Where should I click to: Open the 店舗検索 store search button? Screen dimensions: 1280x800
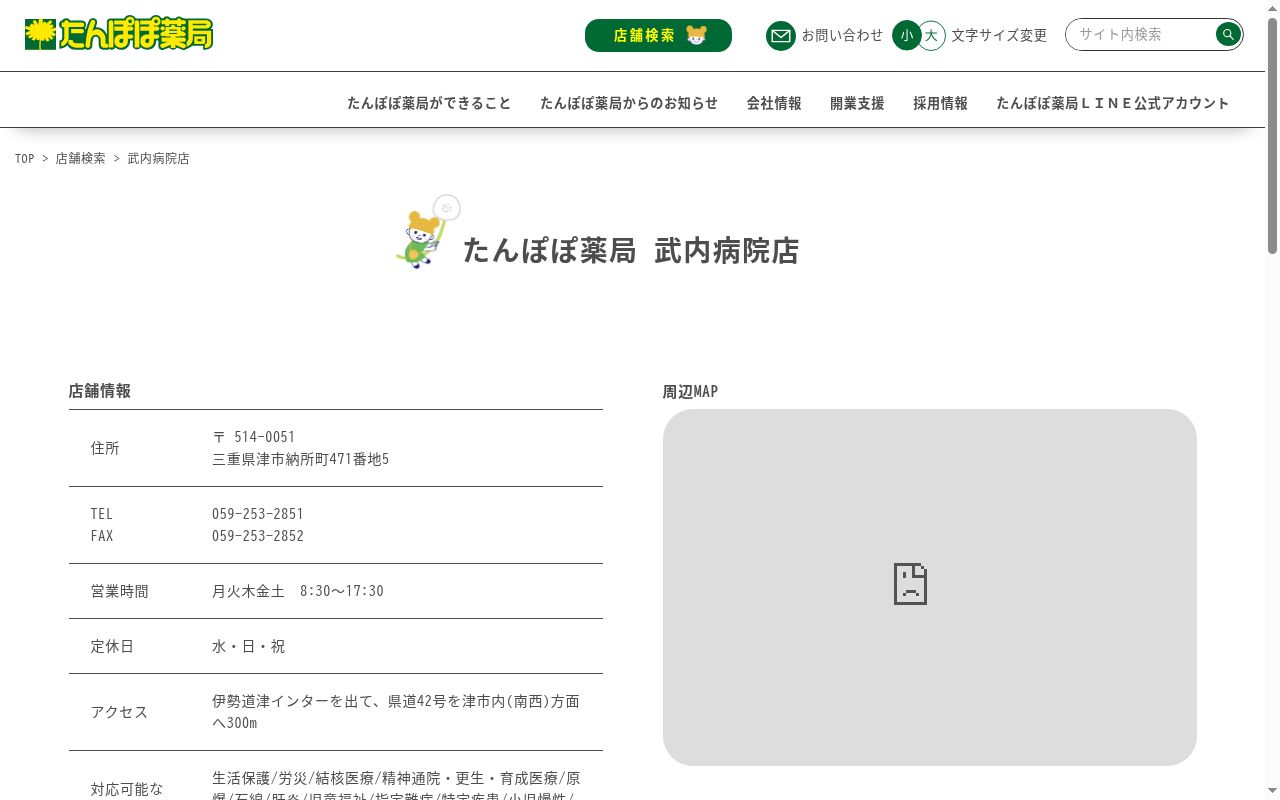[658, 35]
